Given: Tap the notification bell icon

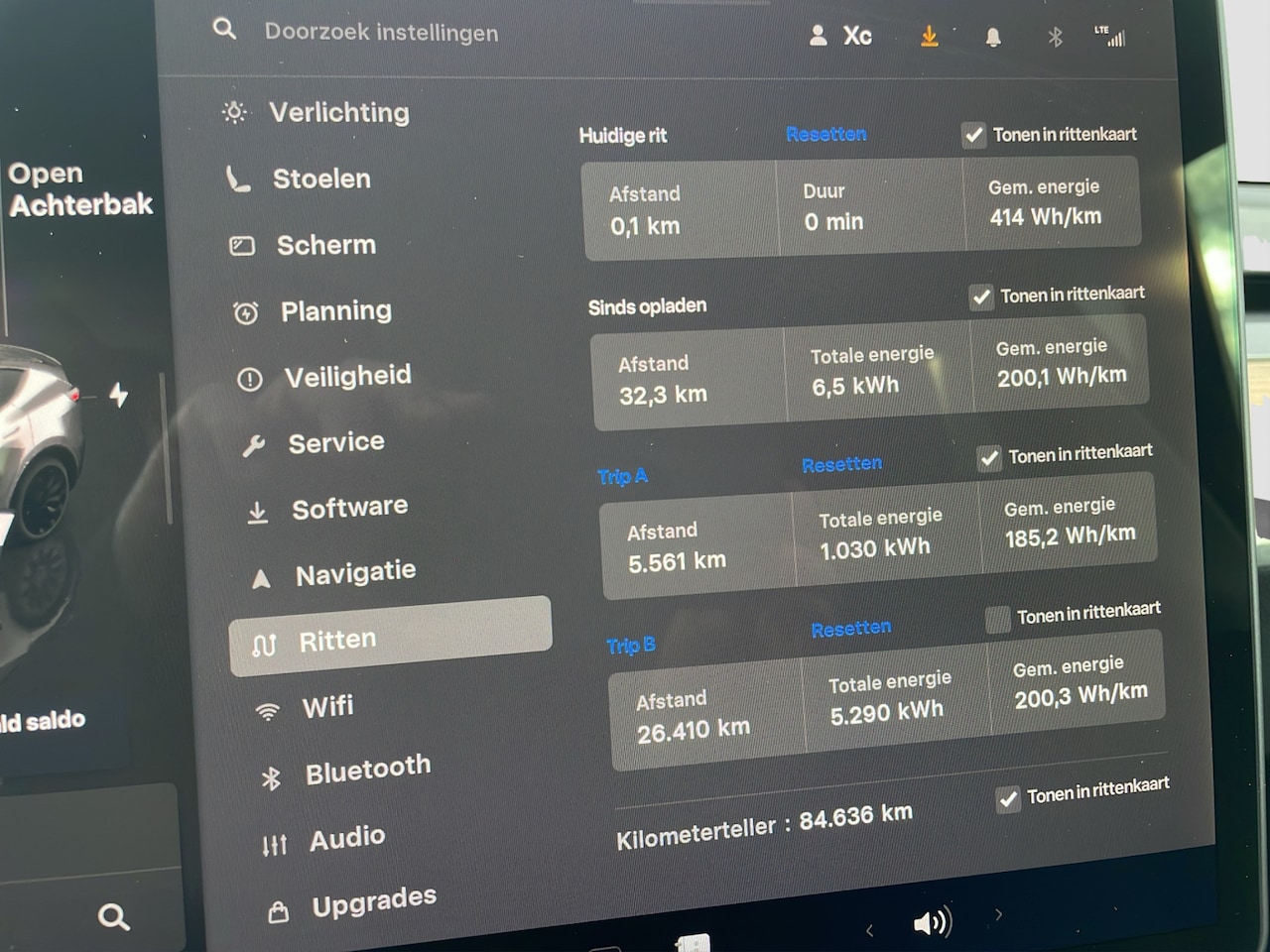Looking at the screenshot, I should pyautogui.click(x=992, y=38).
